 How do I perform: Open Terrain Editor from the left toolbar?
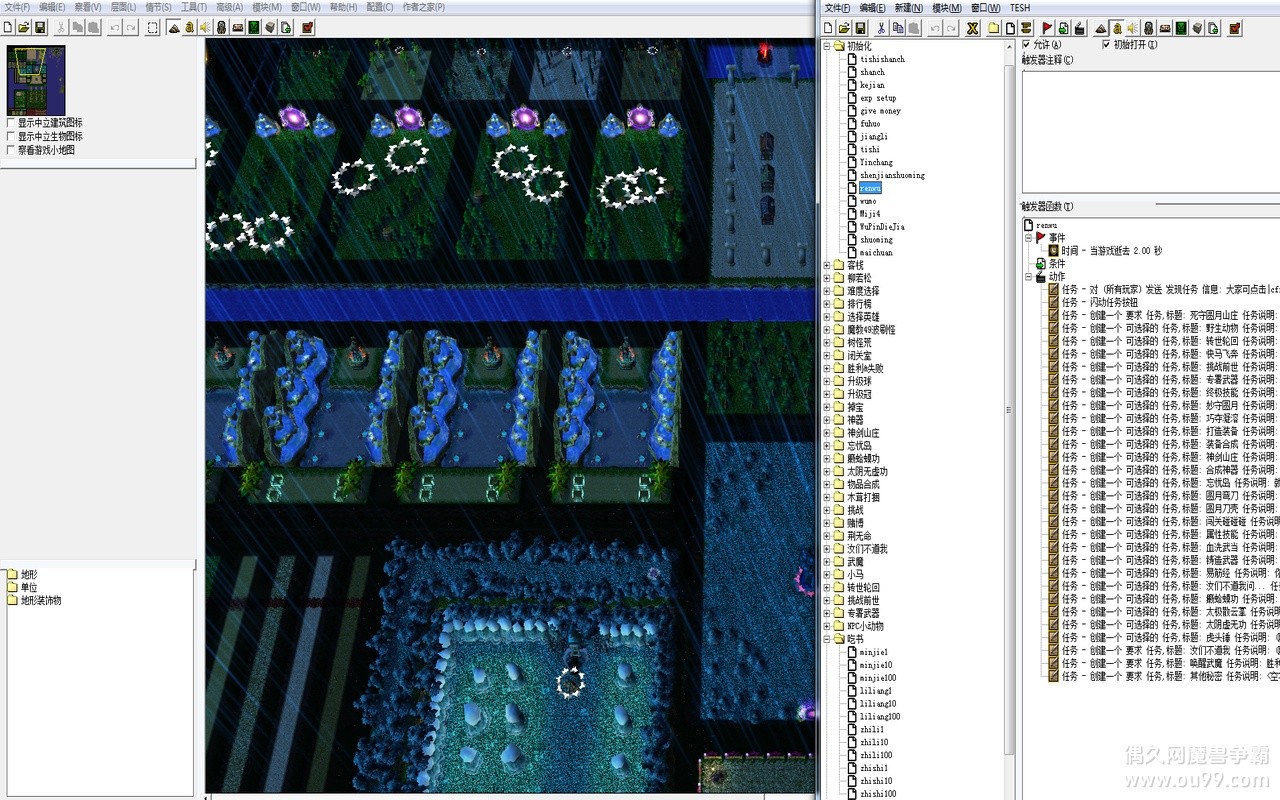tap(173, 28)
